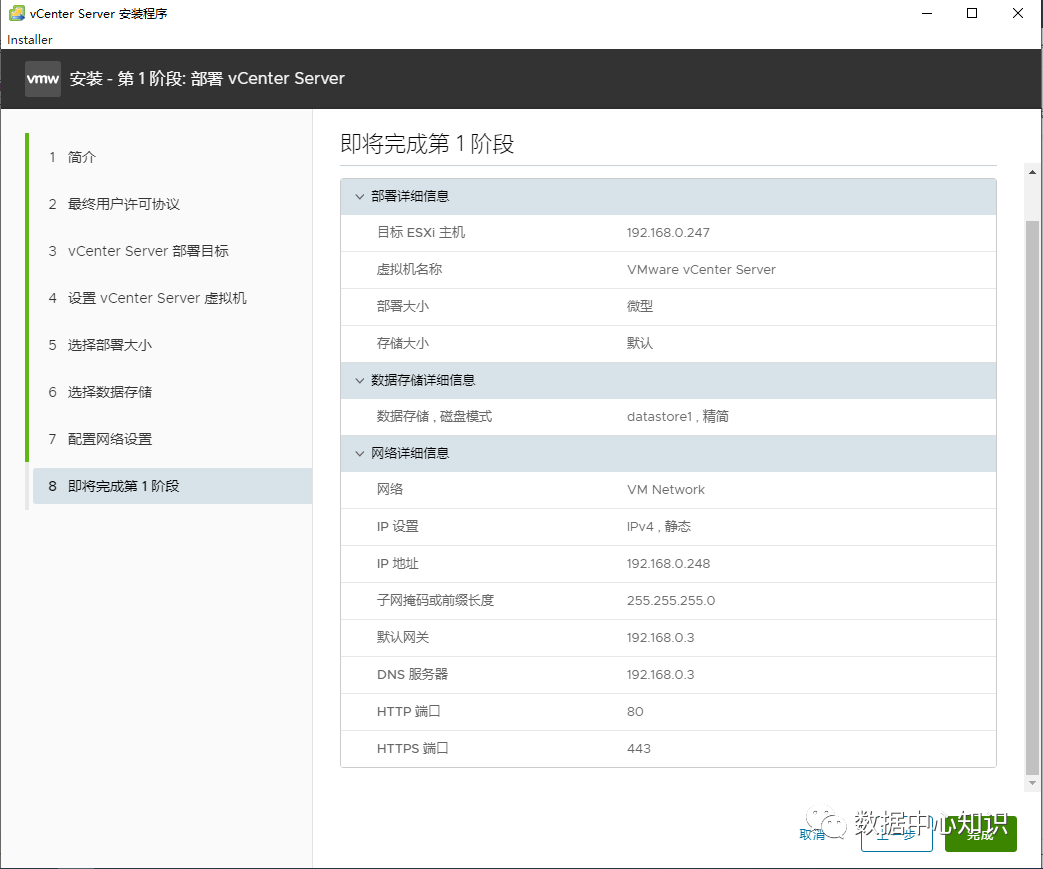The width and height of the screenshot is (1043, 869).
Task: Collapse the 部署详细信息 section
Action: coord(359,196)
